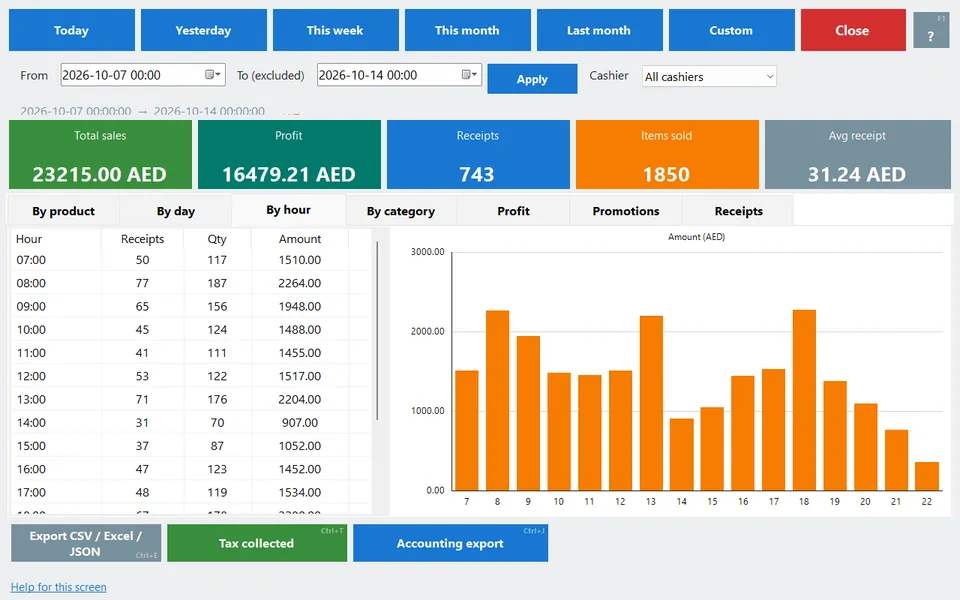960x600 pixels.
Task: Select the 07:00 hour row
Action: [x=191, y=260]
